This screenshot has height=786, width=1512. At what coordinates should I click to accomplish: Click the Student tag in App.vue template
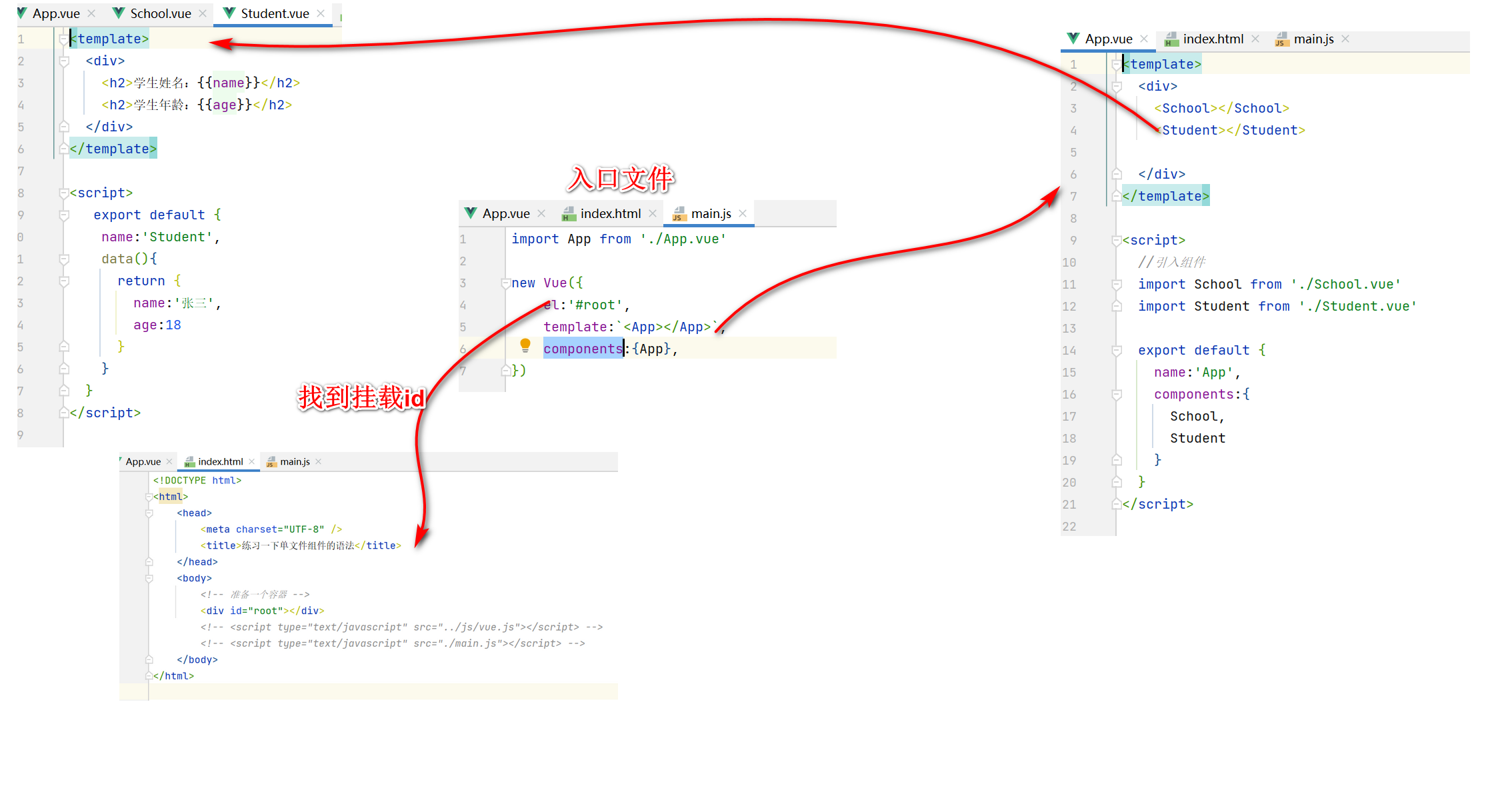[x=1229, y=130]
